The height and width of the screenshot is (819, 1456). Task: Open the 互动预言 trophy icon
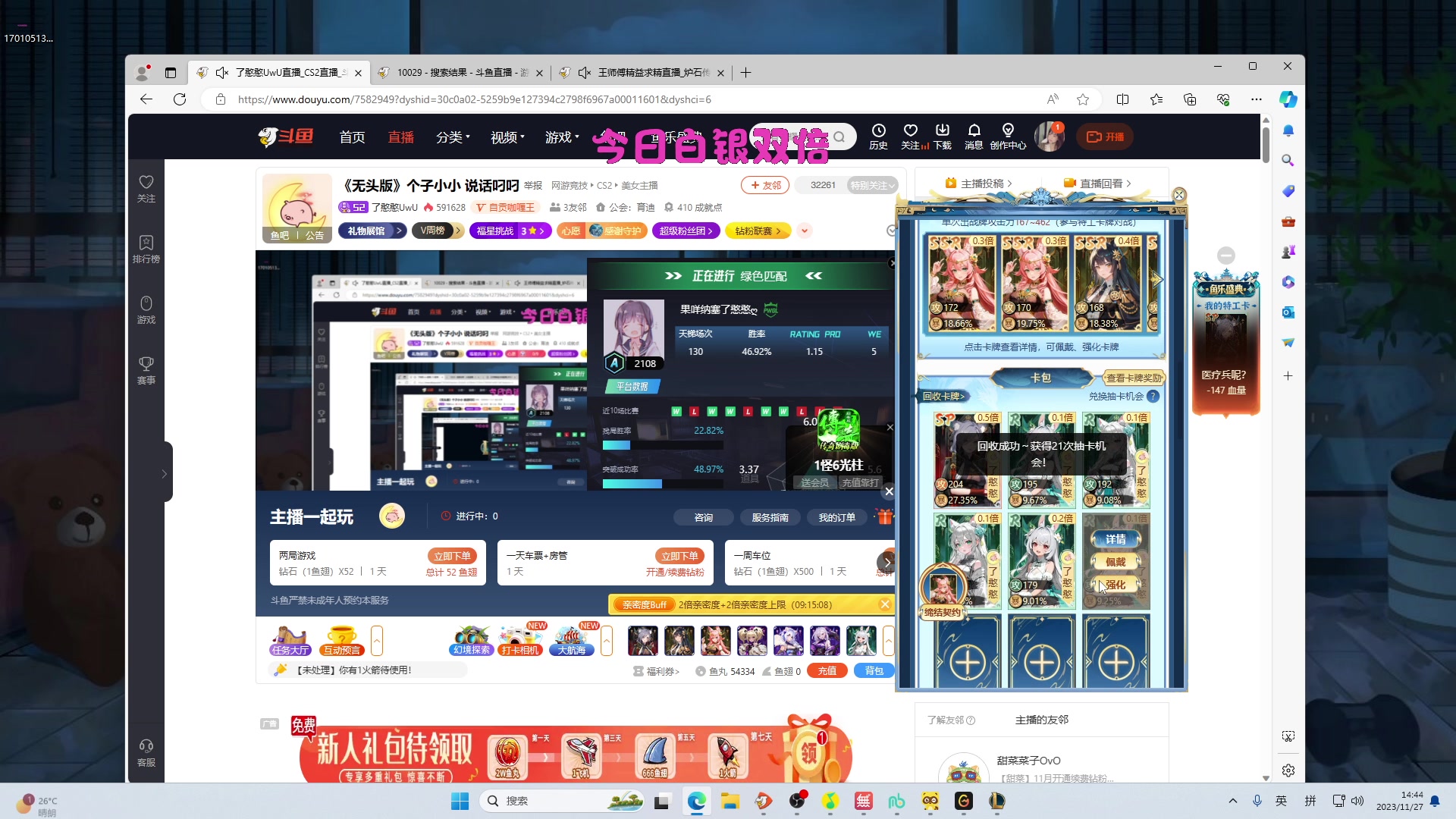342,641
